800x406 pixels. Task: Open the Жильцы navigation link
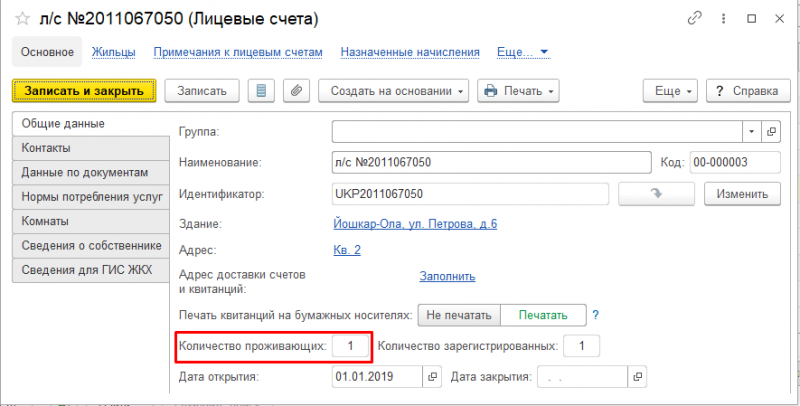click(113, 52)
